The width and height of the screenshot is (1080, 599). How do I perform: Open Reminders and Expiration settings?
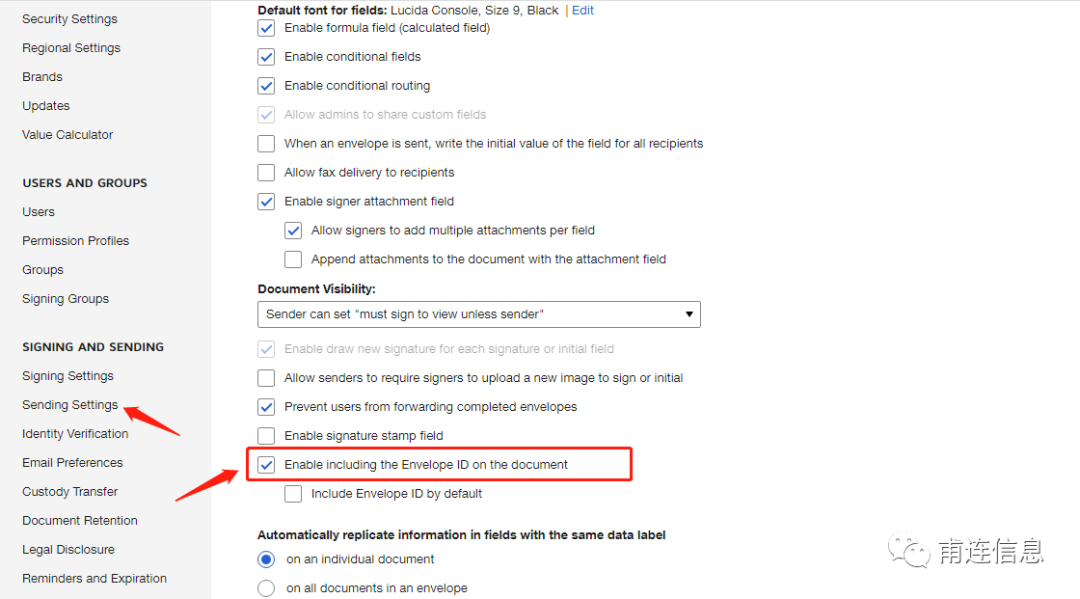click(94, 579)
